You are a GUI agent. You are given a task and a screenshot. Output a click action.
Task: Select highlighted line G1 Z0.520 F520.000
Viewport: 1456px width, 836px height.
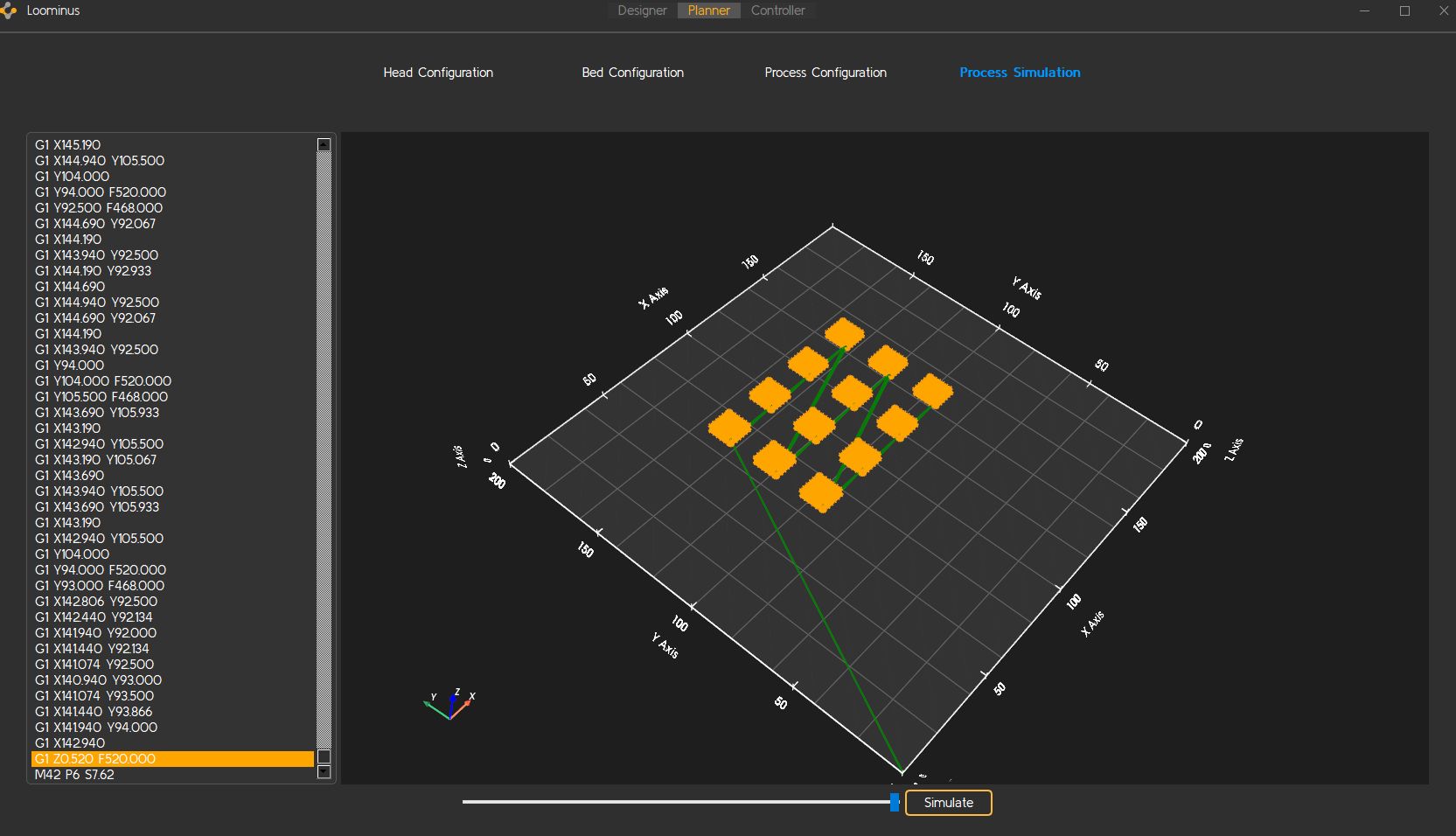coord(173,759)
